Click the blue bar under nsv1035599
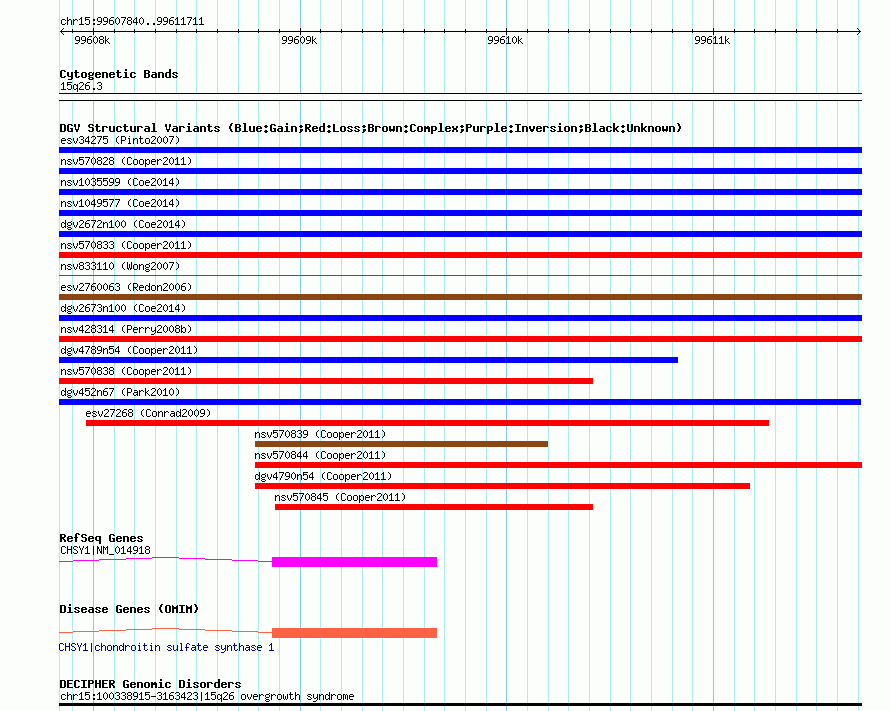 click(x=460, y=192)
